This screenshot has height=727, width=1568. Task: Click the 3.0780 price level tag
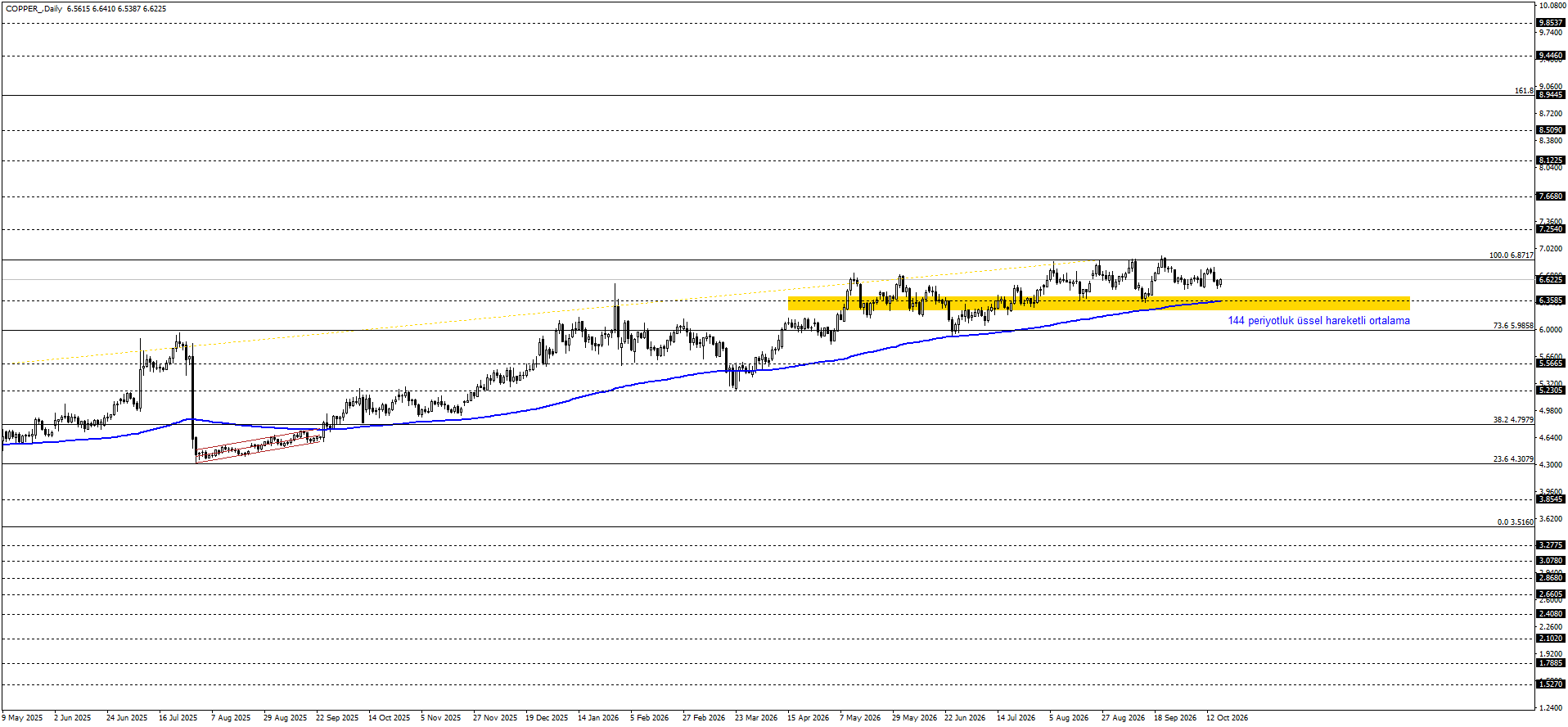click(x=1551, y=561)
